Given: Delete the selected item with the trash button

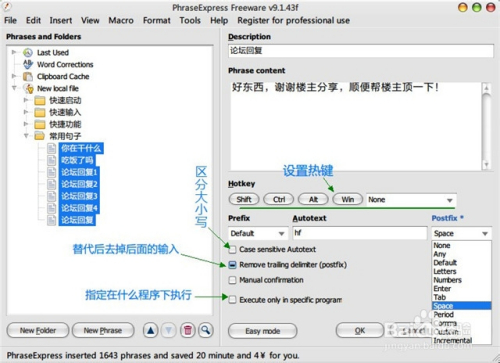Looking at the screenshot, I should click(x=188, y=330).
